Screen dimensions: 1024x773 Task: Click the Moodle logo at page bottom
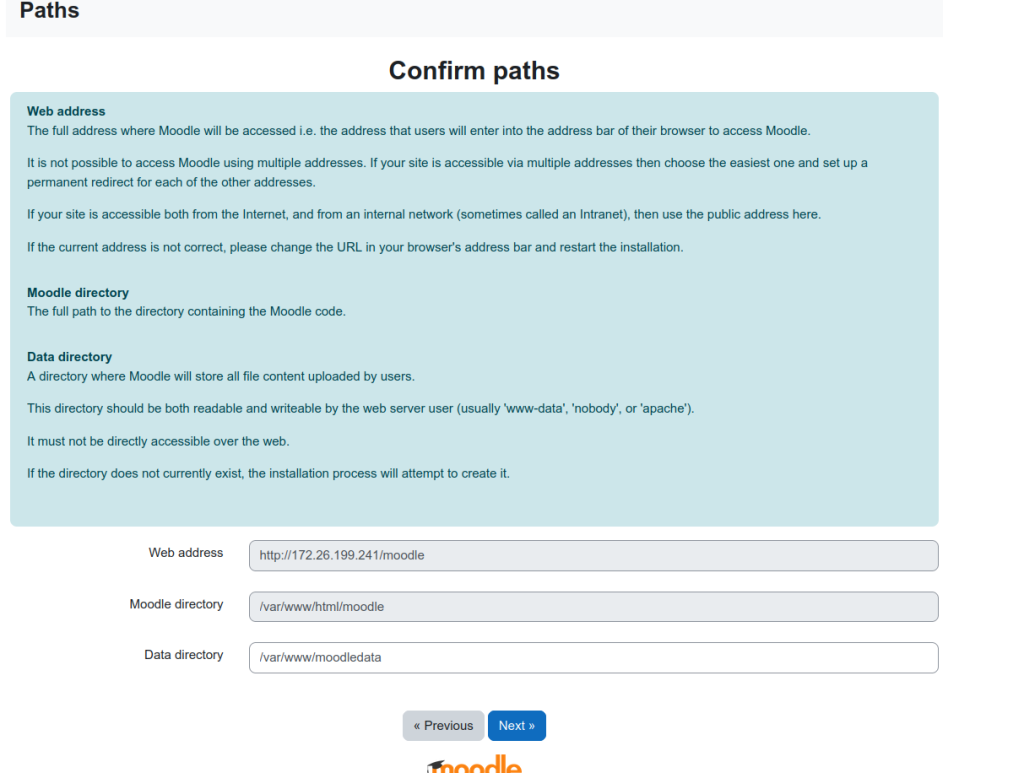[x=475, y=765]
